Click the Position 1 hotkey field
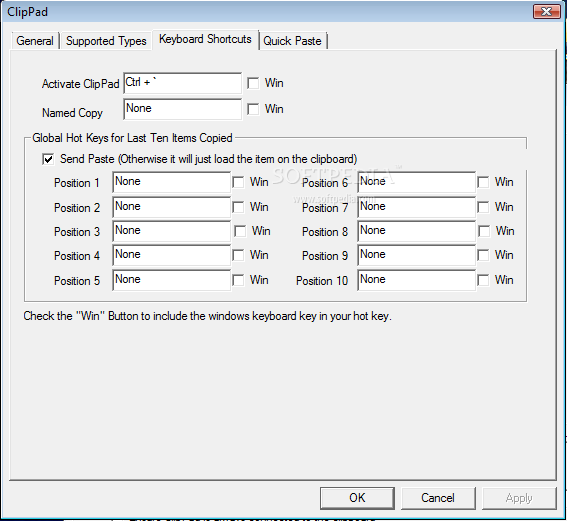 point(171,182)
